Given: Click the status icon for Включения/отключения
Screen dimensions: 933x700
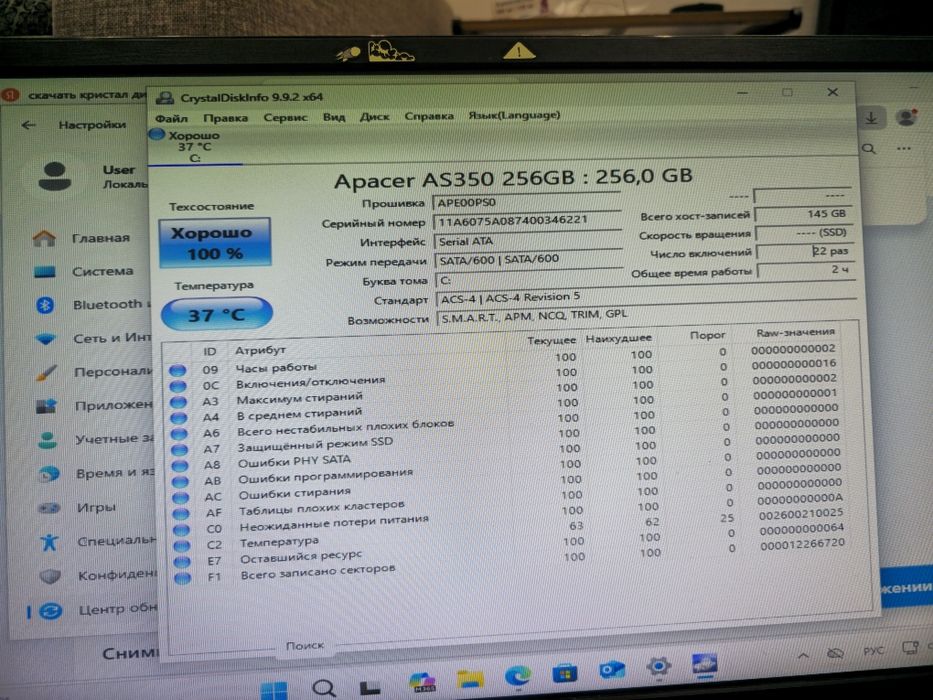Looking at the screenshot, I should click(x=178, y=386).
